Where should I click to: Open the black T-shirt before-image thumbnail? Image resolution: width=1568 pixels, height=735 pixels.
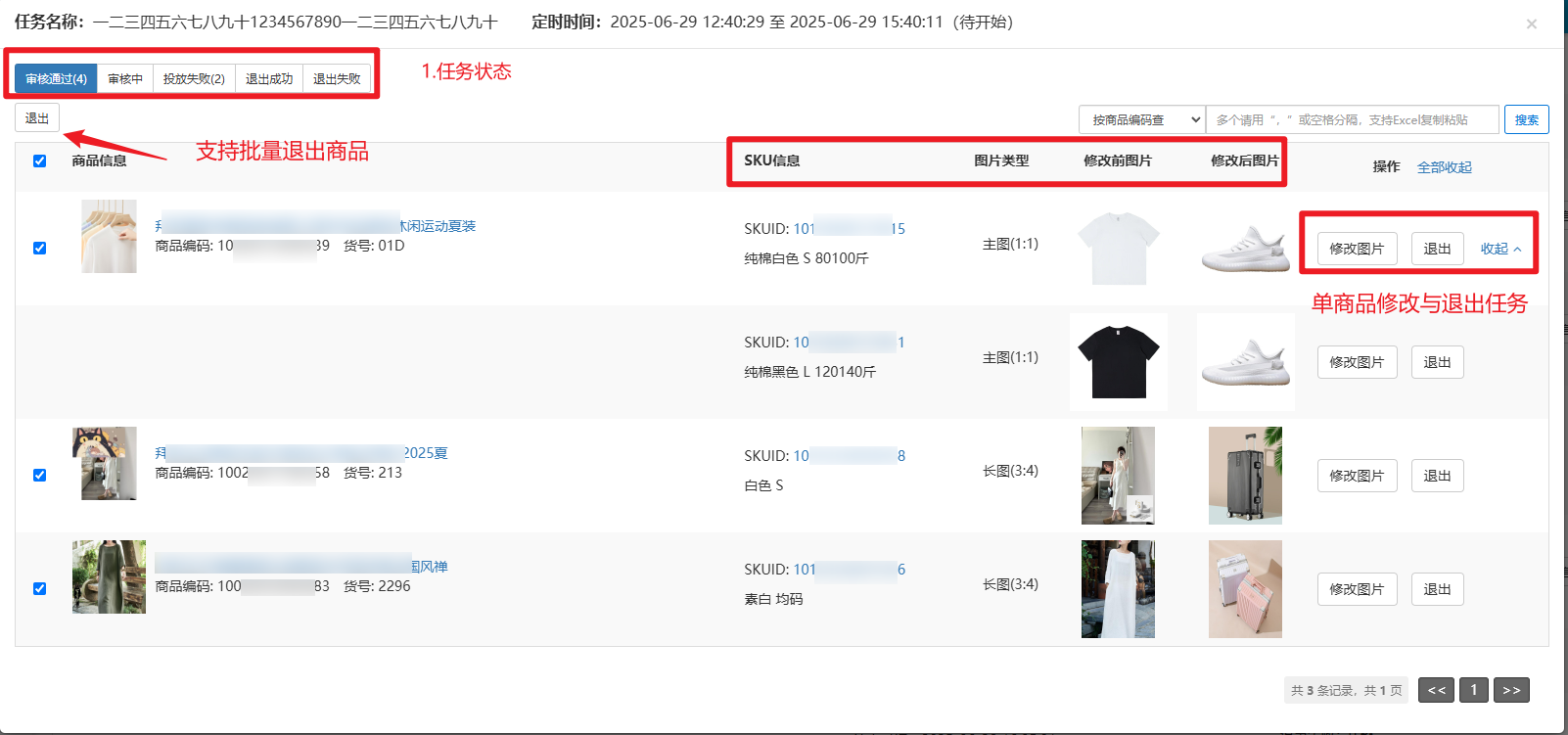tap(1118, 362)
